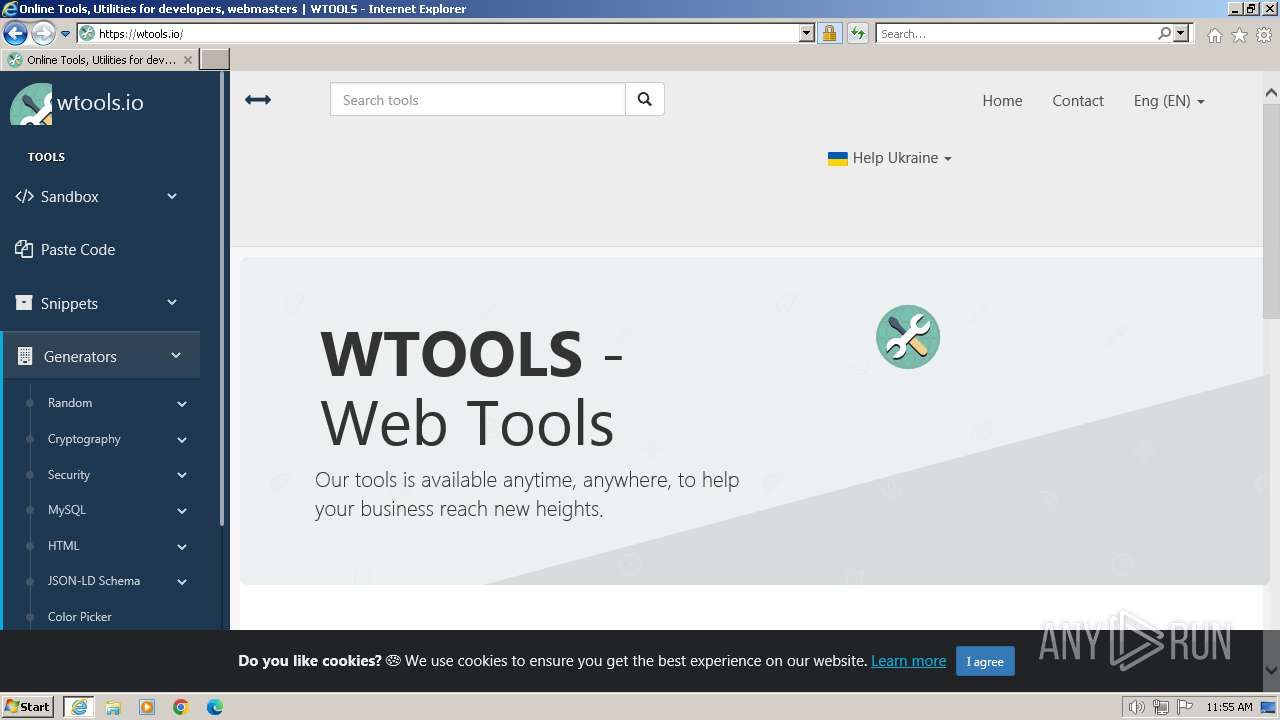This screenshot has height=720, width=1280.
Task: Expand the MySQL submenu chevron
Action: click(x=182, y=511)
